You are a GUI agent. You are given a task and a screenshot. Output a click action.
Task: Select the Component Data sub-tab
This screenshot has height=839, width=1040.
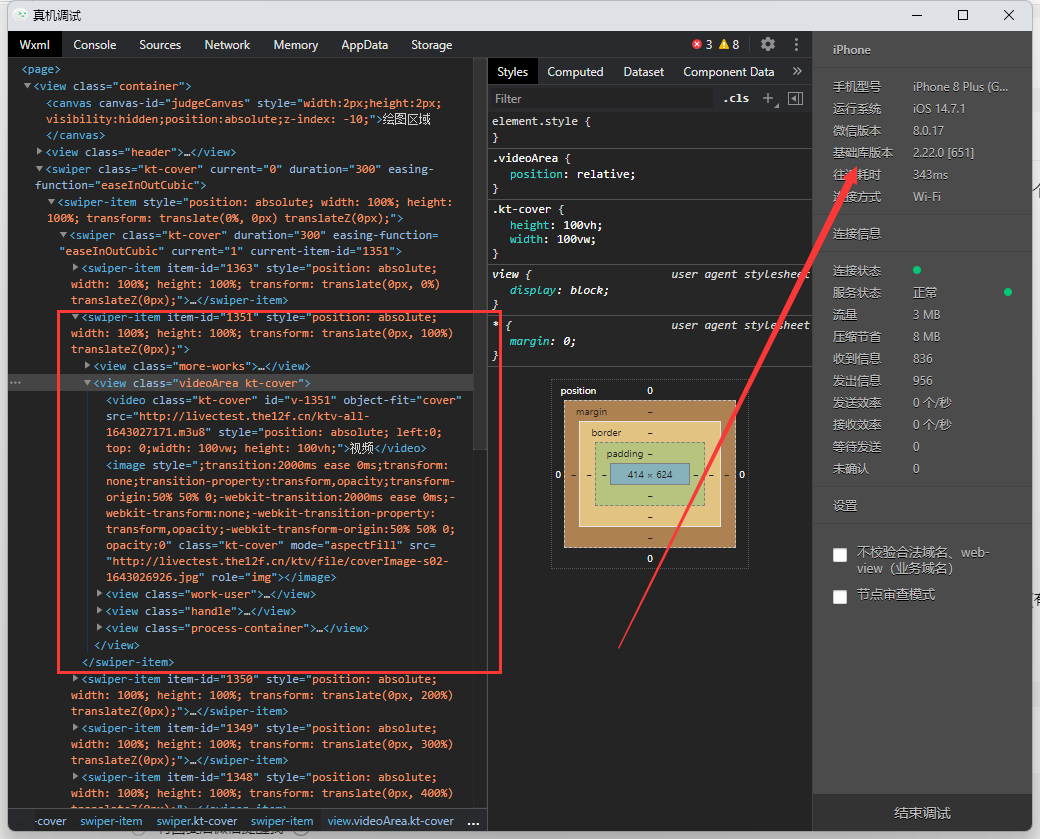pos(729,72)
